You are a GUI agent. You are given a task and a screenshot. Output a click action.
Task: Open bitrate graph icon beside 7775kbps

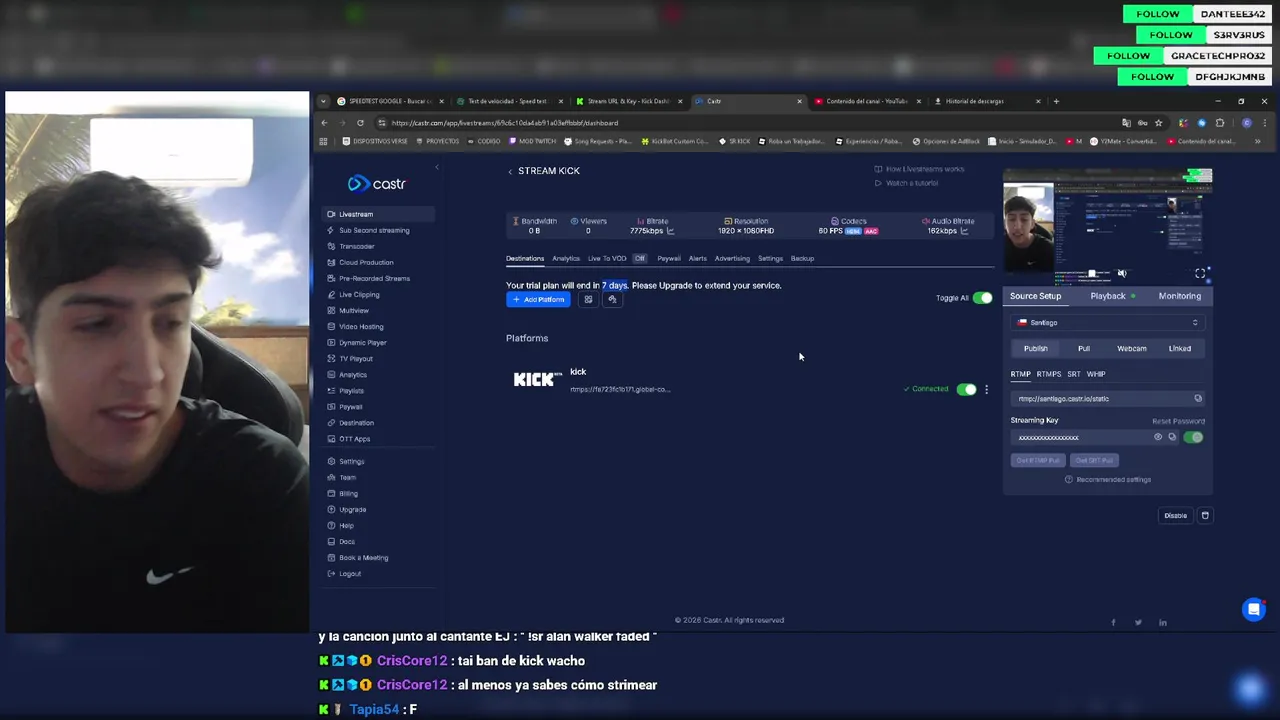[670, 231]
